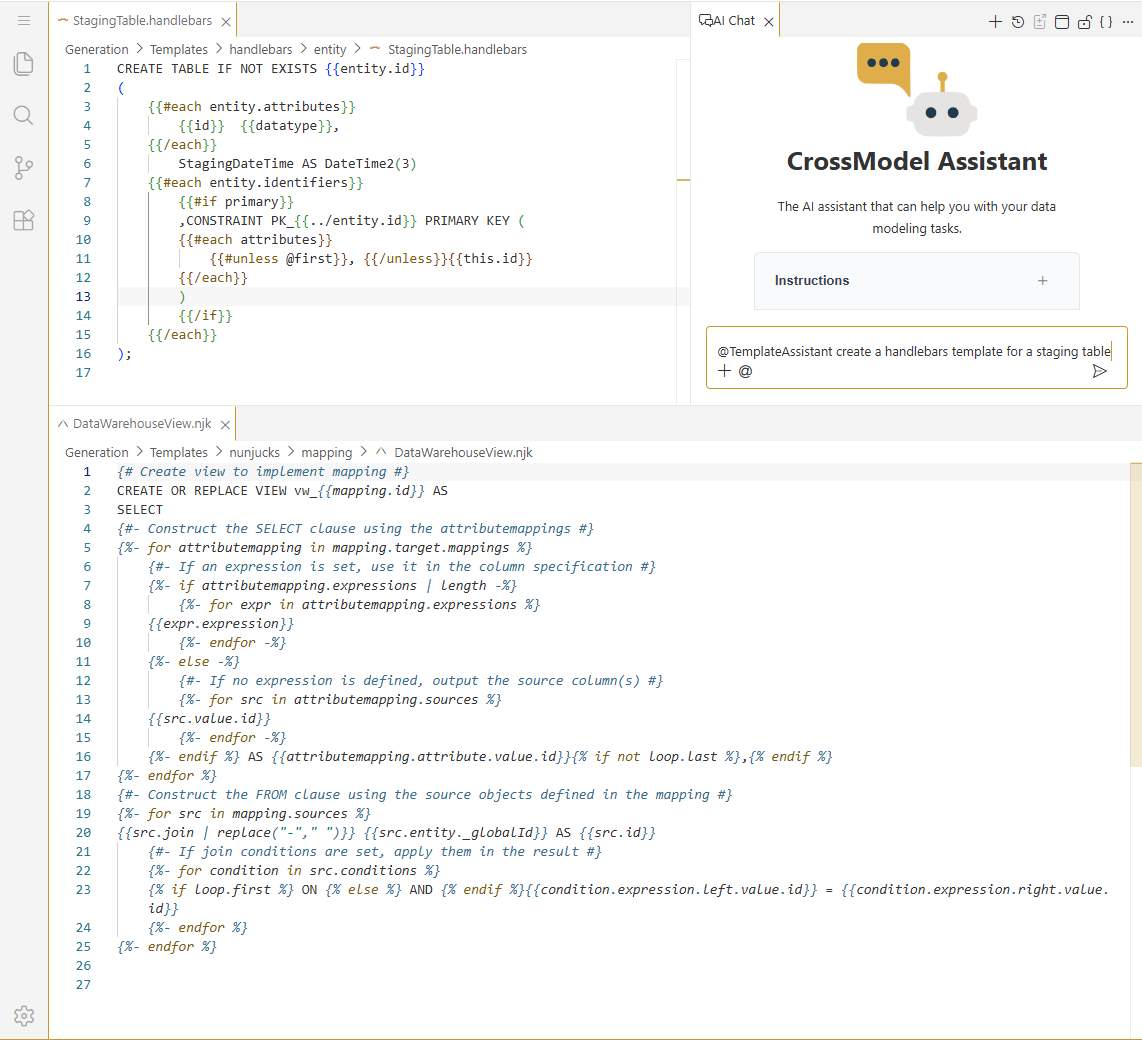The height and width of the screenshot is (1040, 1142).
Task: Open the Manage settings gear
Action: [x=24, y=1015]
